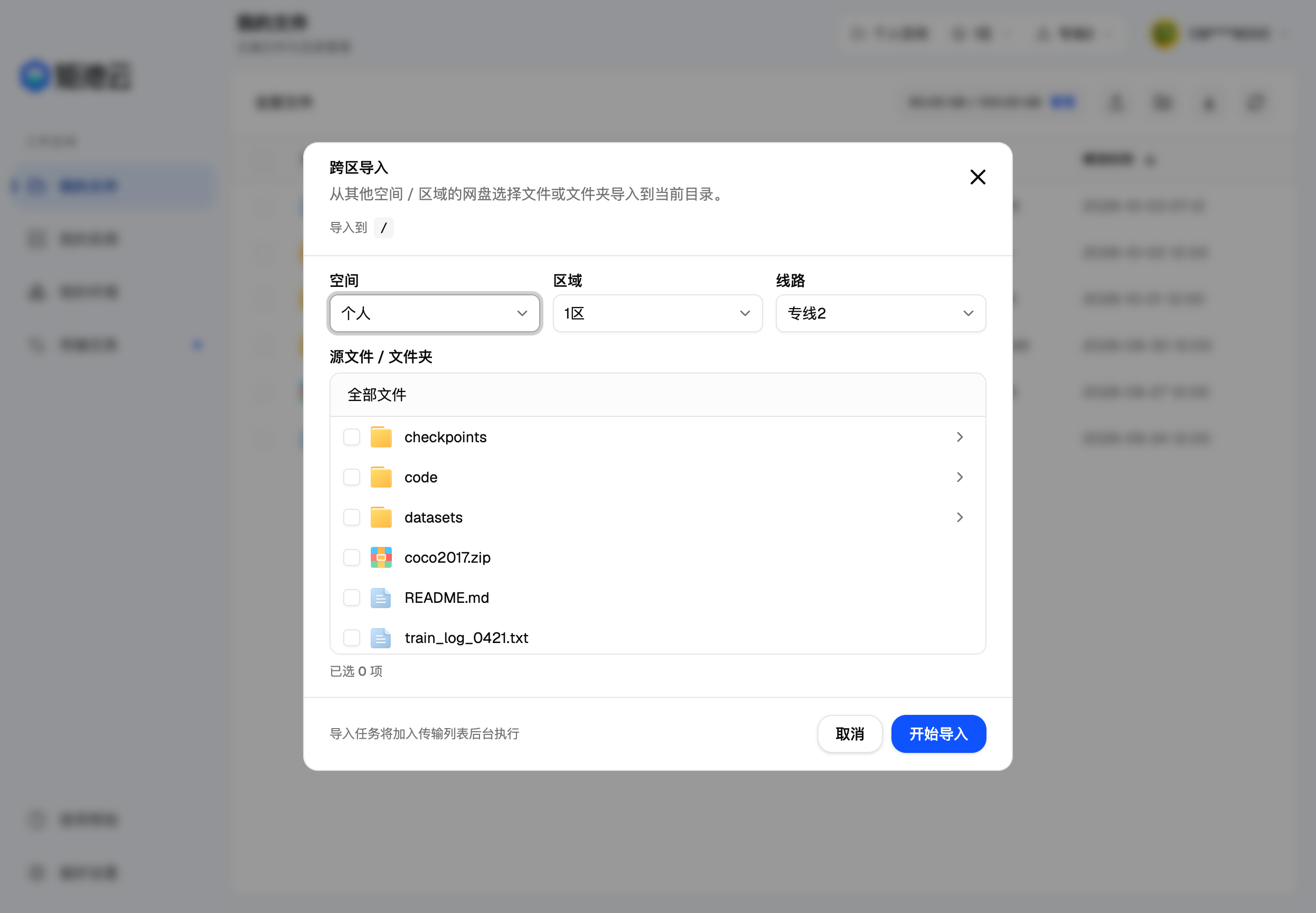Click the 取消 button

coord(850,734)
